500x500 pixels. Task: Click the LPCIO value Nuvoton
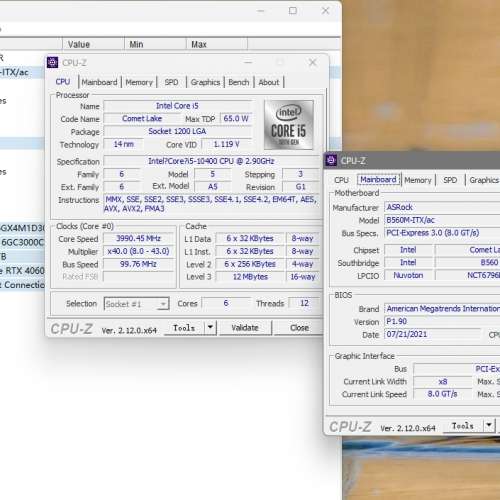[x=408, y=275]
